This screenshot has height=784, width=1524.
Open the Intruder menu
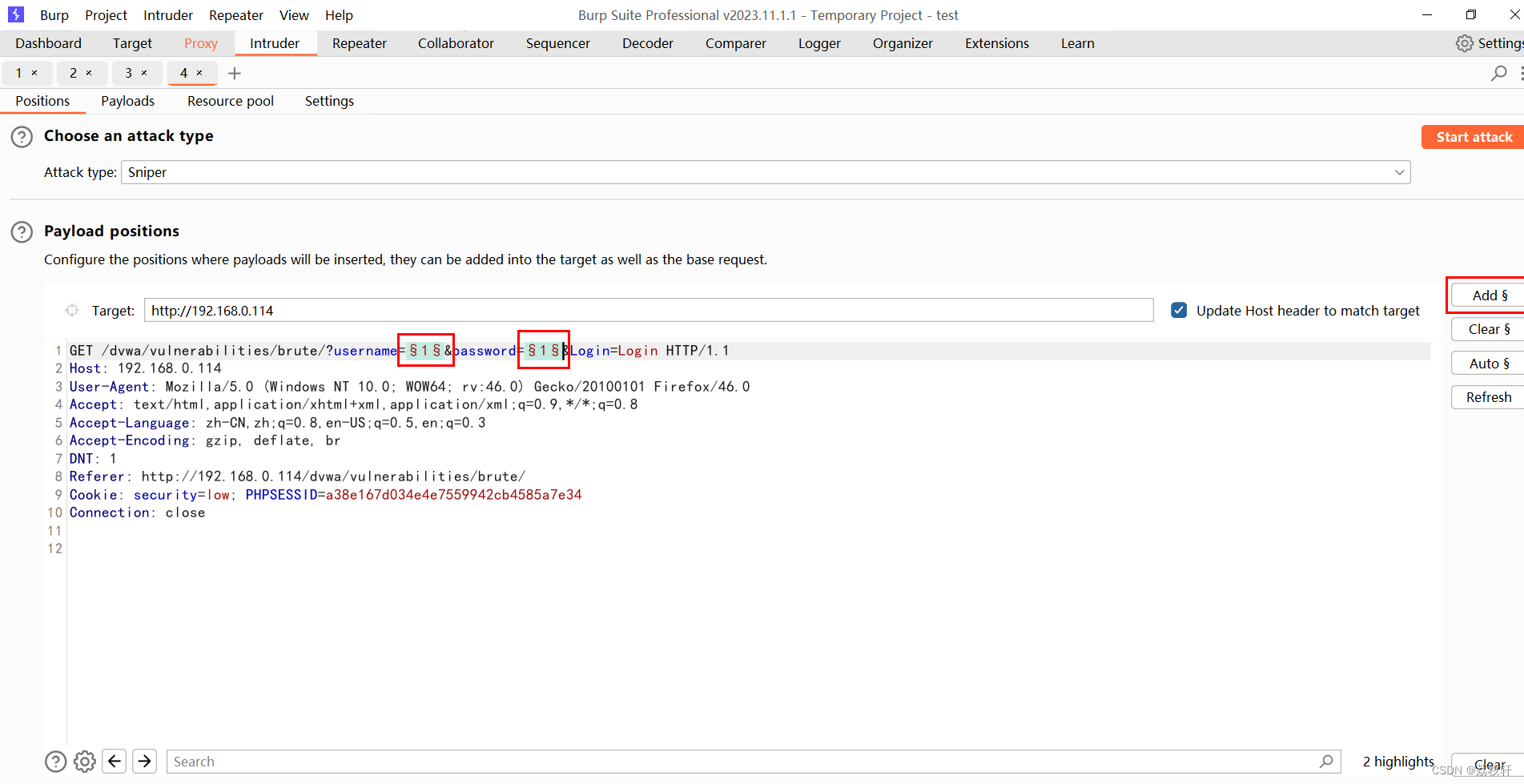[168, 15]
